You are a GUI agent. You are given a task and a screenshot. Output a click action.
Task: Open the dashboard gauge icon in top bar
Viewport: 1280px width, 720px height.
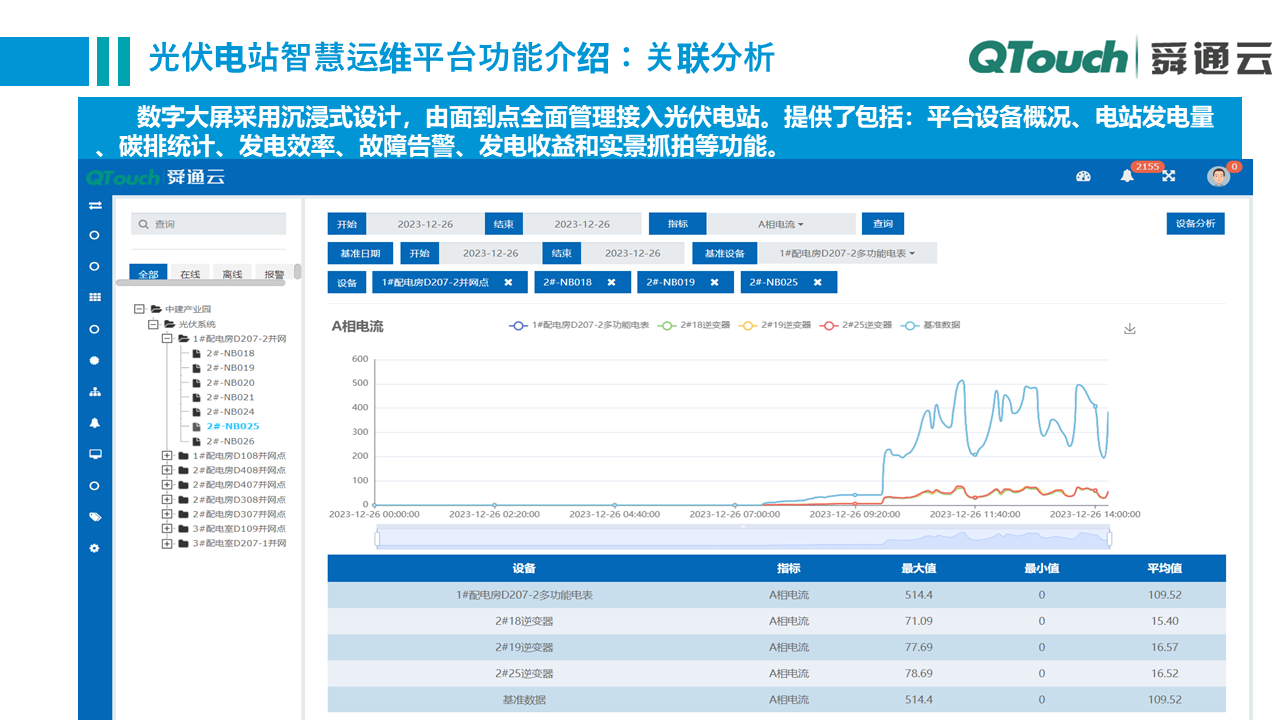pos(1083,175)
